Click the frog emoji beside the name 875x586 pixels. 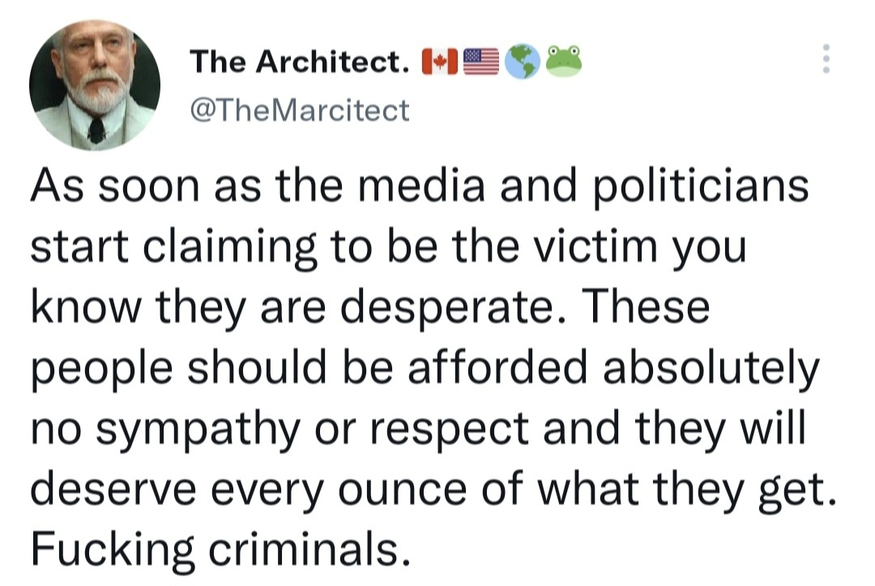(565, 62)
